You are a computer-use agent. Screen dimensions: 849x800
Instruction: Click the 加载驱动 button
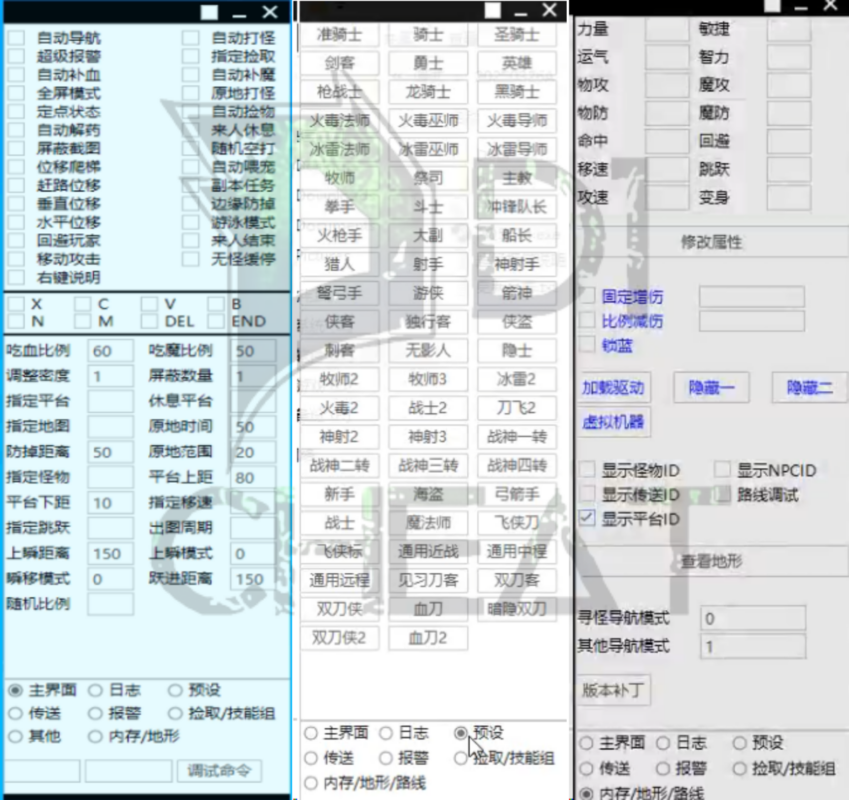click(x=613, y=388)
